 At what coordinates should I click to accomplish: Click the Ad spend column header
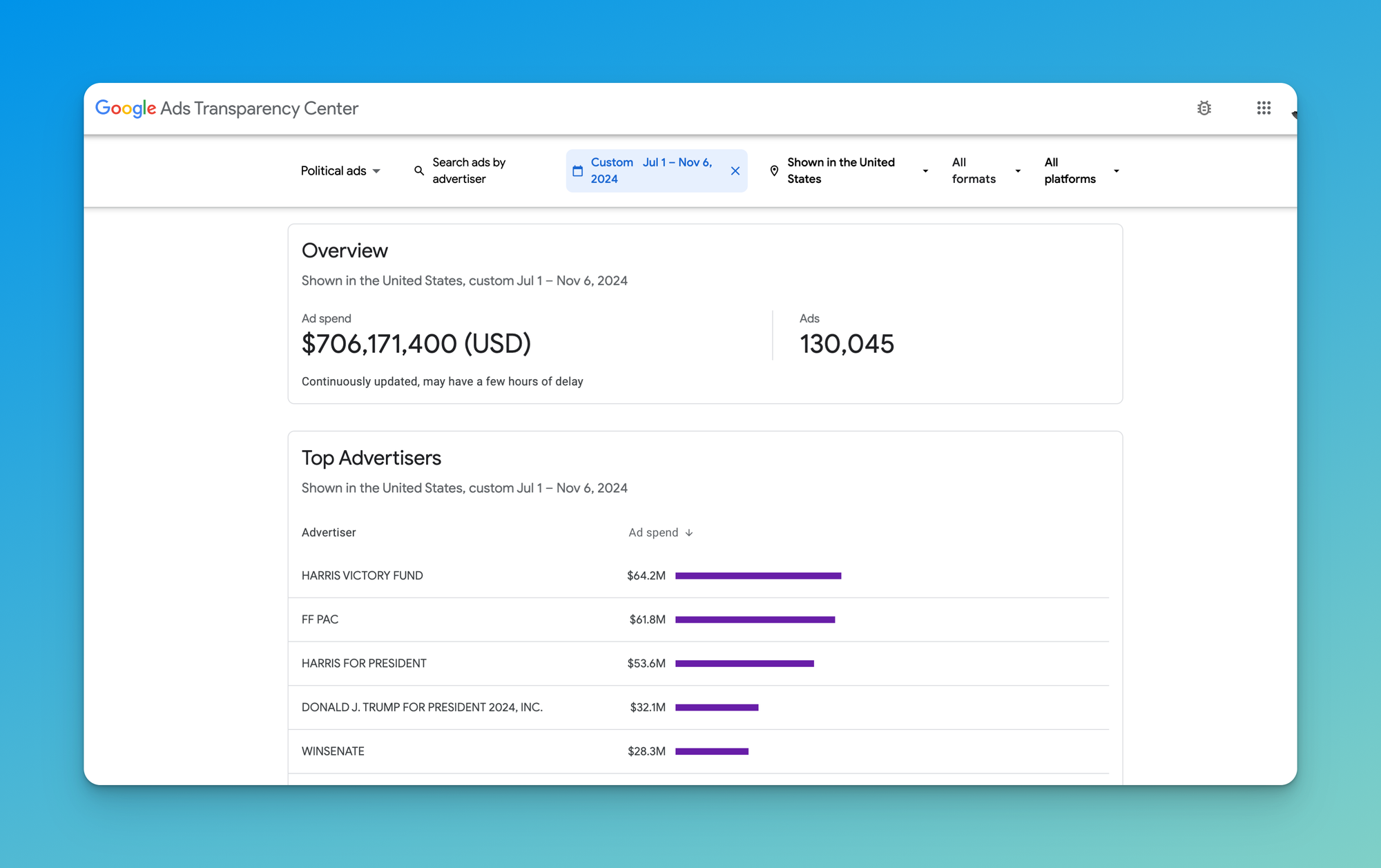653,532
